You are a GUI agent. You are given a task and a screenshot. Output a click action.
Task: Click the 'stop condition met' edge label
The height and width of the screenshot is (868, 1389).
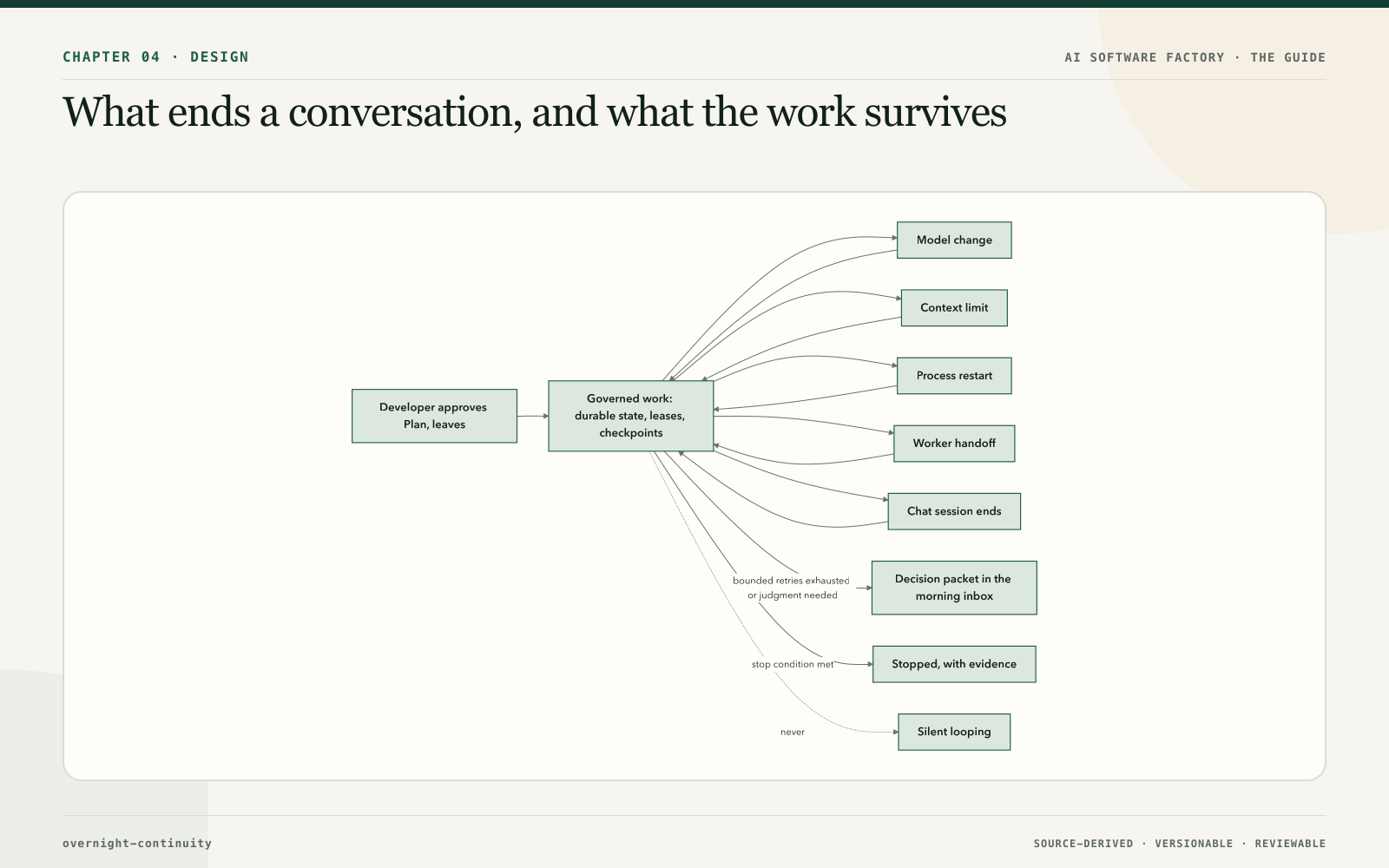click(x=793, y=664)
